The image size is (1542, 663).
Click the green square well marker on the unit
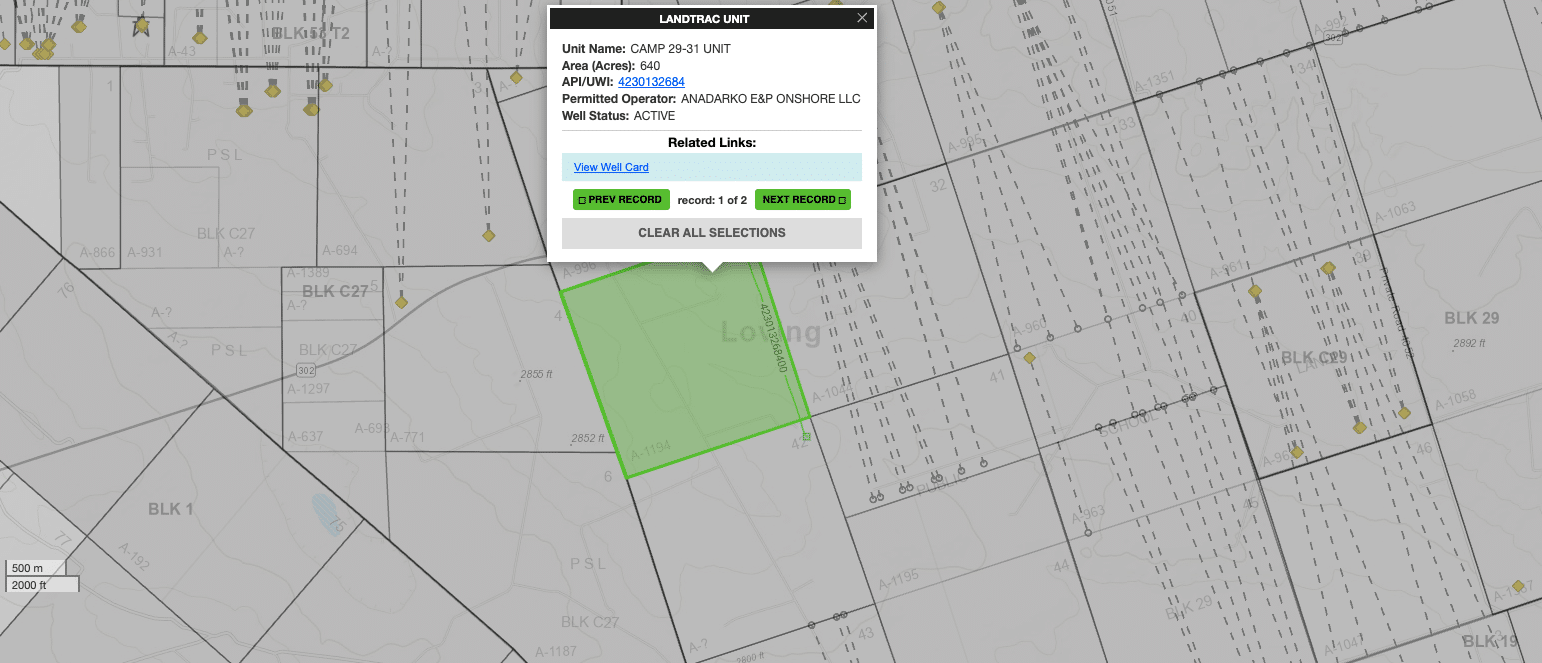click(x=806, y=437)
